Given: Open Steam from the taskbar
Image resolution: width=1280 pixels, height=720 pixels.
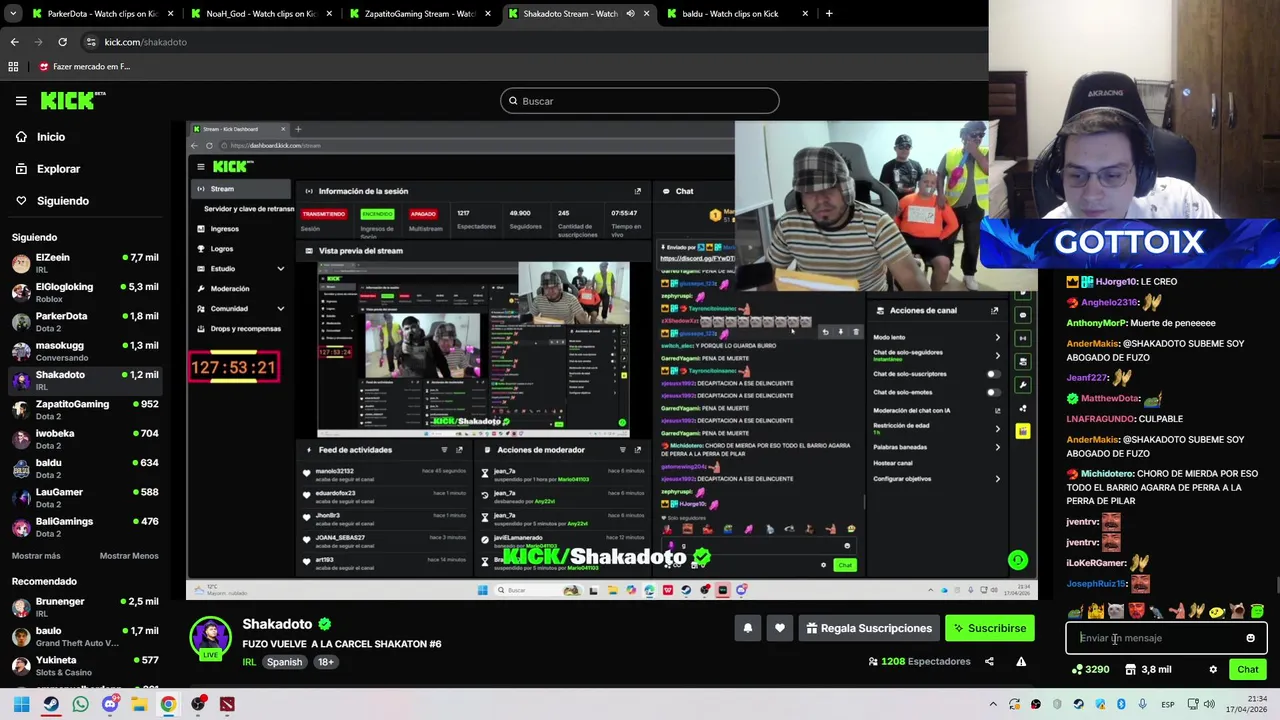Looking at the screenshot, I should [51, 704].
